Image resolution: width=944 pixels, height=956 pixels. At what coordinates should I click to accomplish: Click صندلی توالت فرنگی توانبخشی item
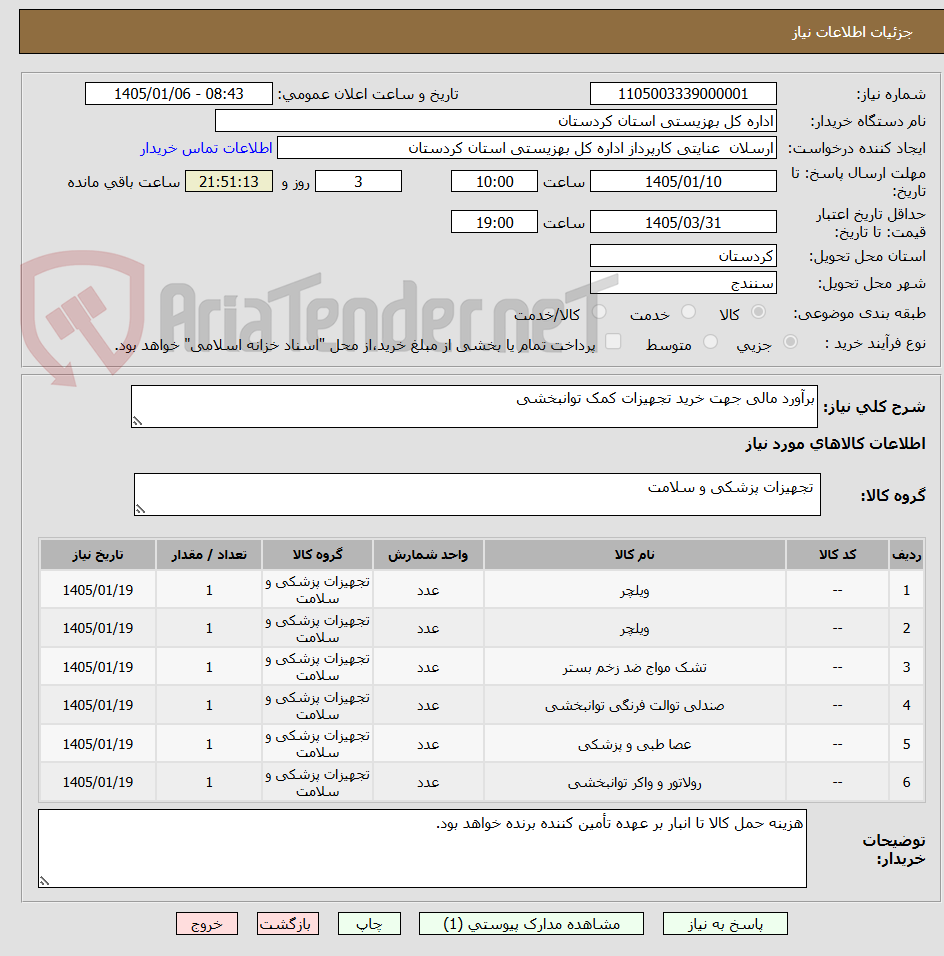(x=634, y=705)
